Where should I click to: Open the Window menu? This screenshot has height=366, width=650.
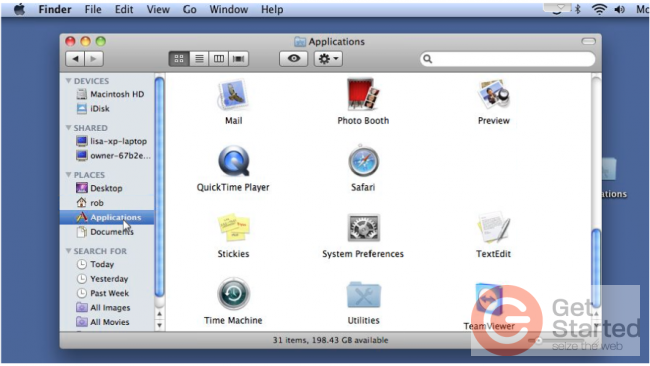(228, 9)
